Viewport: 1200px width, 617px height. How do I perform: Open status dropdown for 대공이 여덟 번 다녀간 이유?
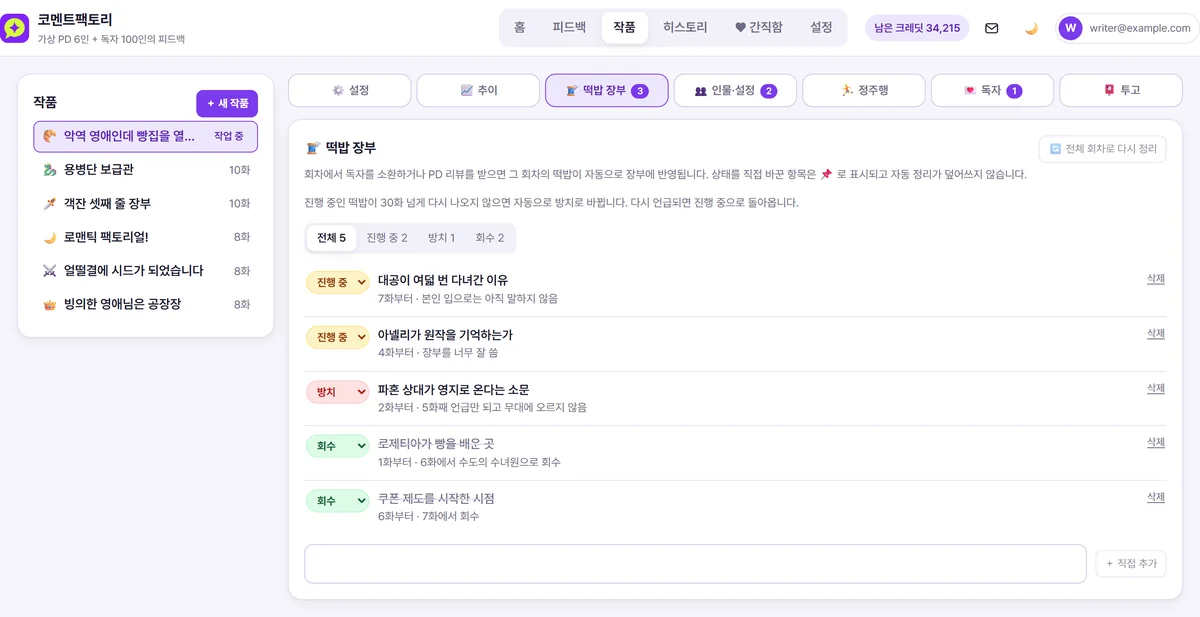337,282
